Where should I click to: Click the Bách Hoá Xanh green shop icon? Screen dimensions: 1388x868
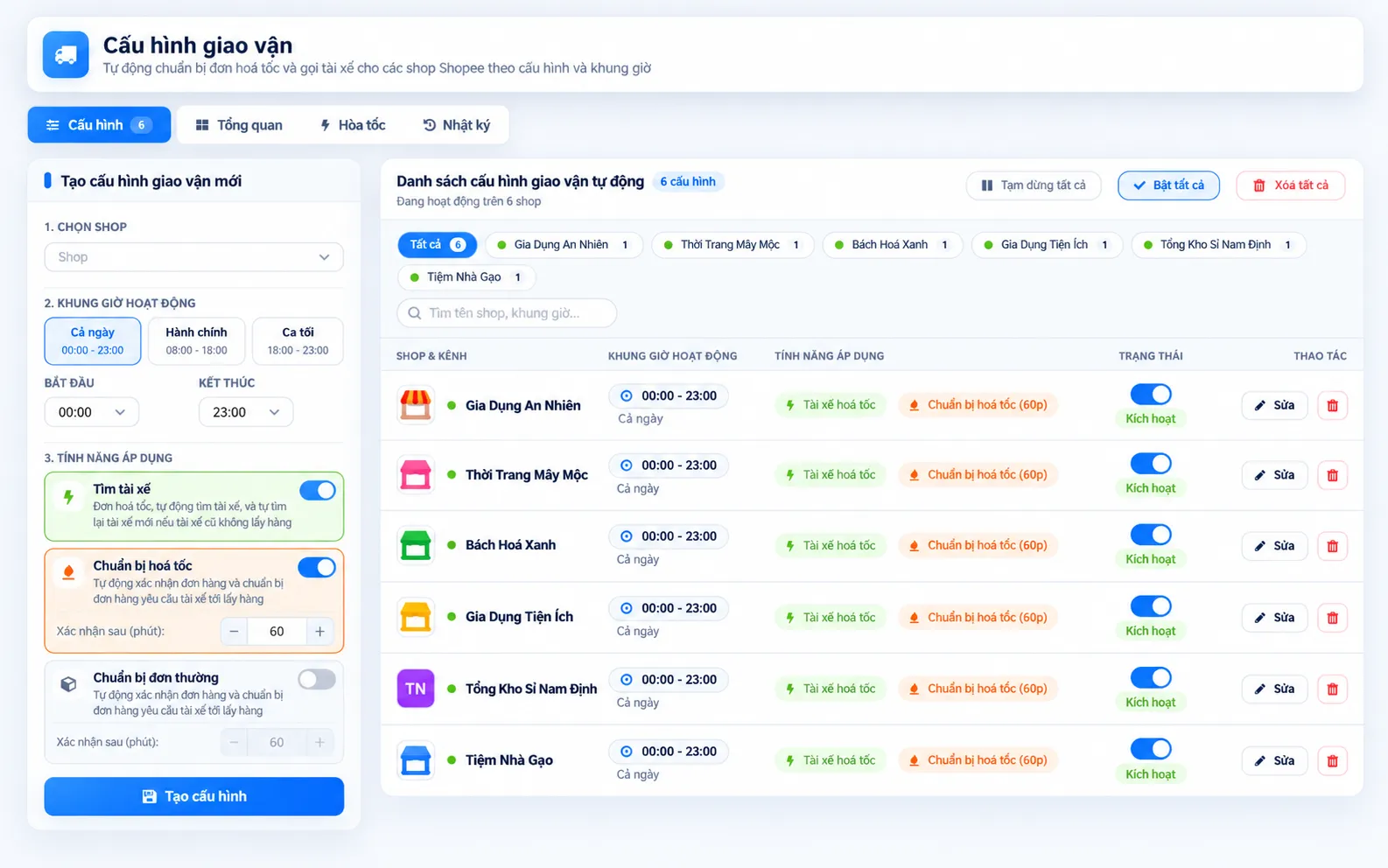416,545
